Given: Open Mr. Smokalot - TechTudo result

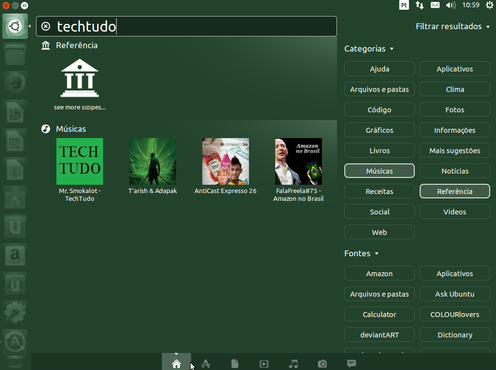Looking at the screenshot, I should (x=80, y=170).
